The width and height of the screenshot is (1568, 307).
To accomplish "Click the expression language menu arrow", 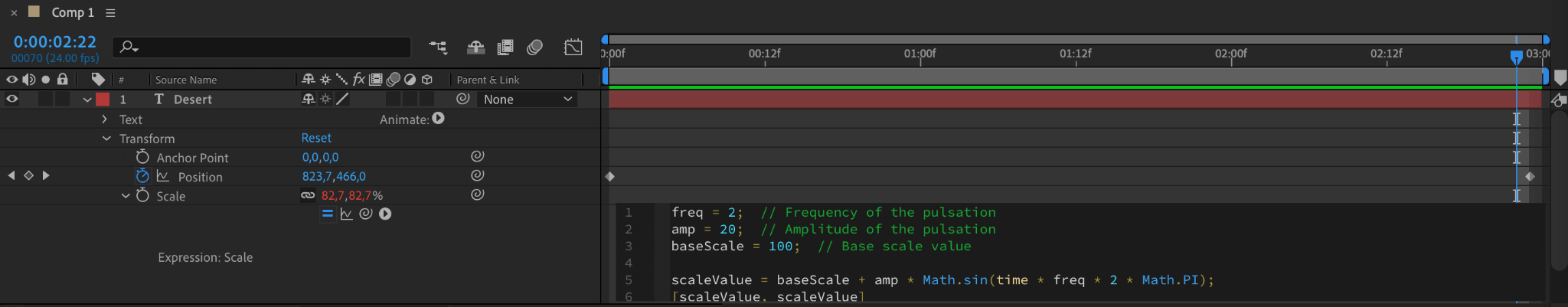I will pyautogui.click(x=385, y=214).
